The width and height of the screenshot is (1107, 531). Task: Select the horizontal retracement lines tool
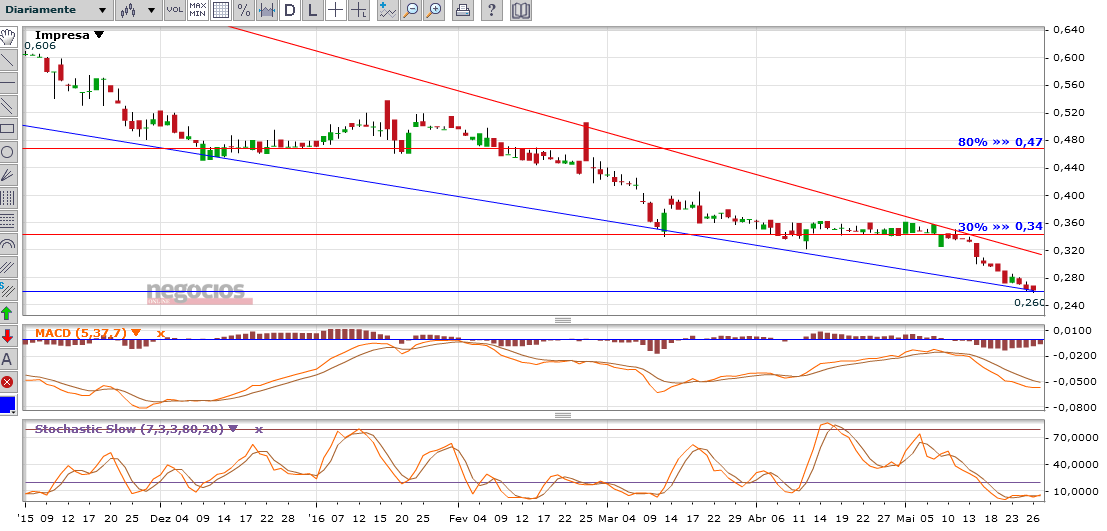point(8,220)
